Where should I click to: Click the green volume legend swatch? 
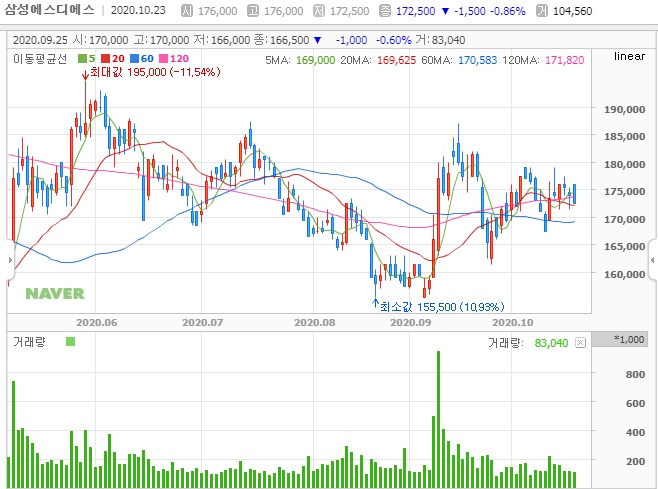pyautogui.click(x=70, y=342)
